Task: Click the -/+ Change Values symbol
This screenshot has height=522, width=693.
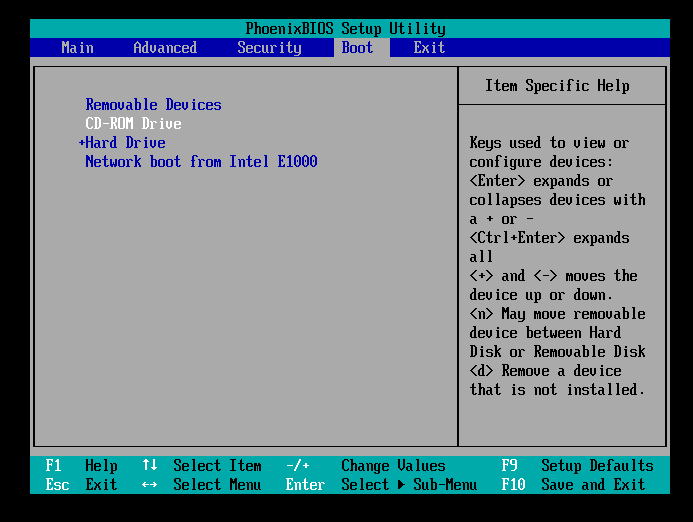Action: tap(297, 466)
